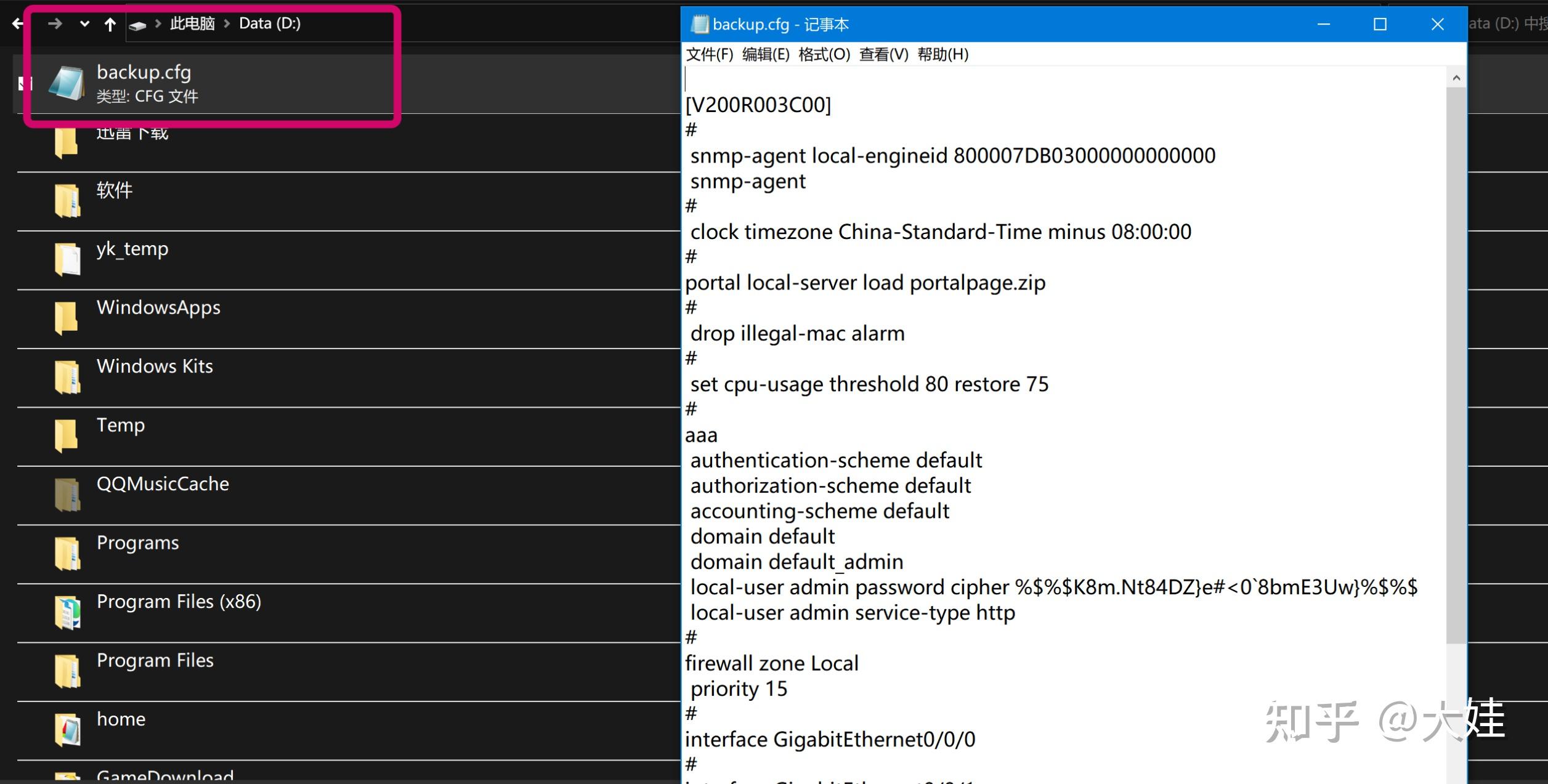The height and width of the screenshot is (784, 1548).
Task: Expand chevron before Data (D:) breadcrumb
Action: (x=227, y=23)
